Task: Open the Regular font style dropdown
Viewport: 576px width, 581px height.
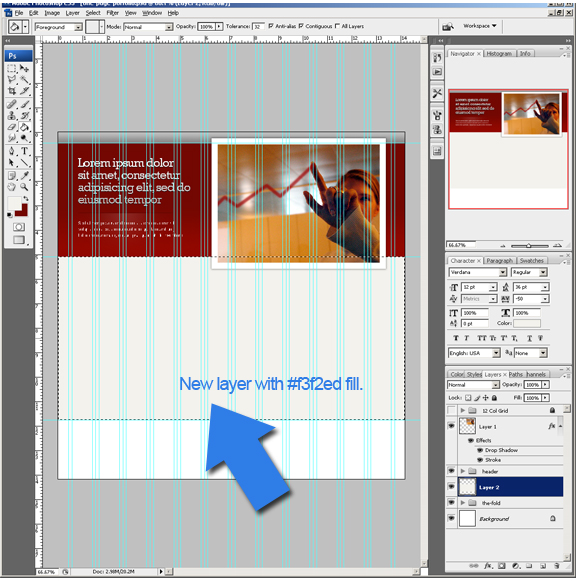Action: click(529, 272)
